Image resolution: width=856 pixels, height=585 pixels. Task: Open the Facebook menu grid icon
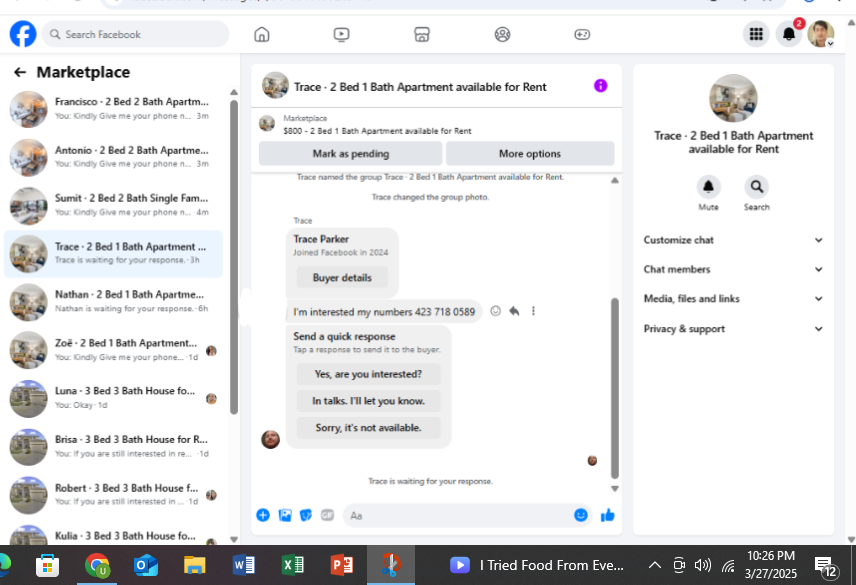[756, 34]
